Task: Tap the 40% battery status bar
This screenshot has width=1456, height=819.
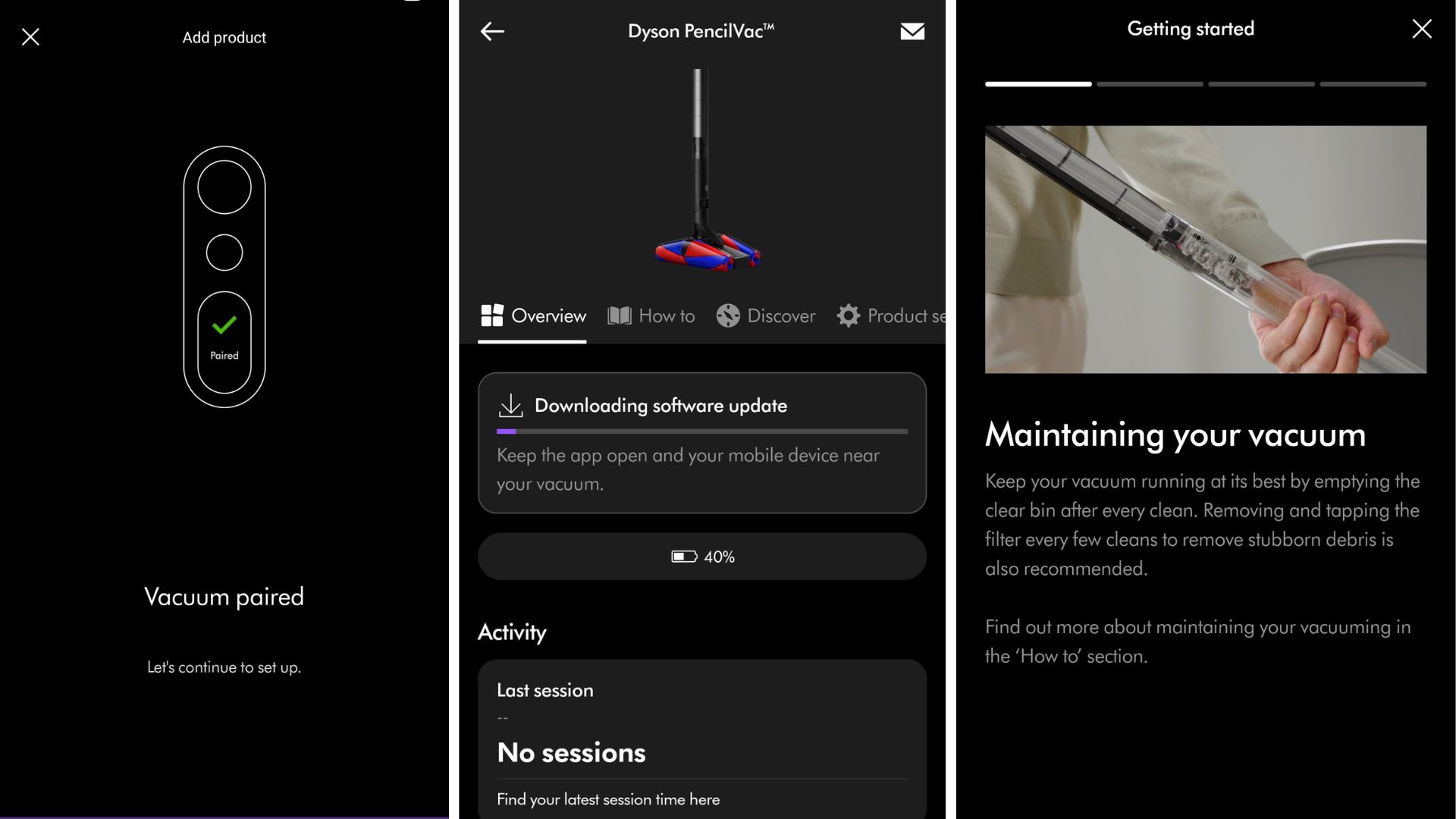Action: pyautogui.click(x=701, y=557)
